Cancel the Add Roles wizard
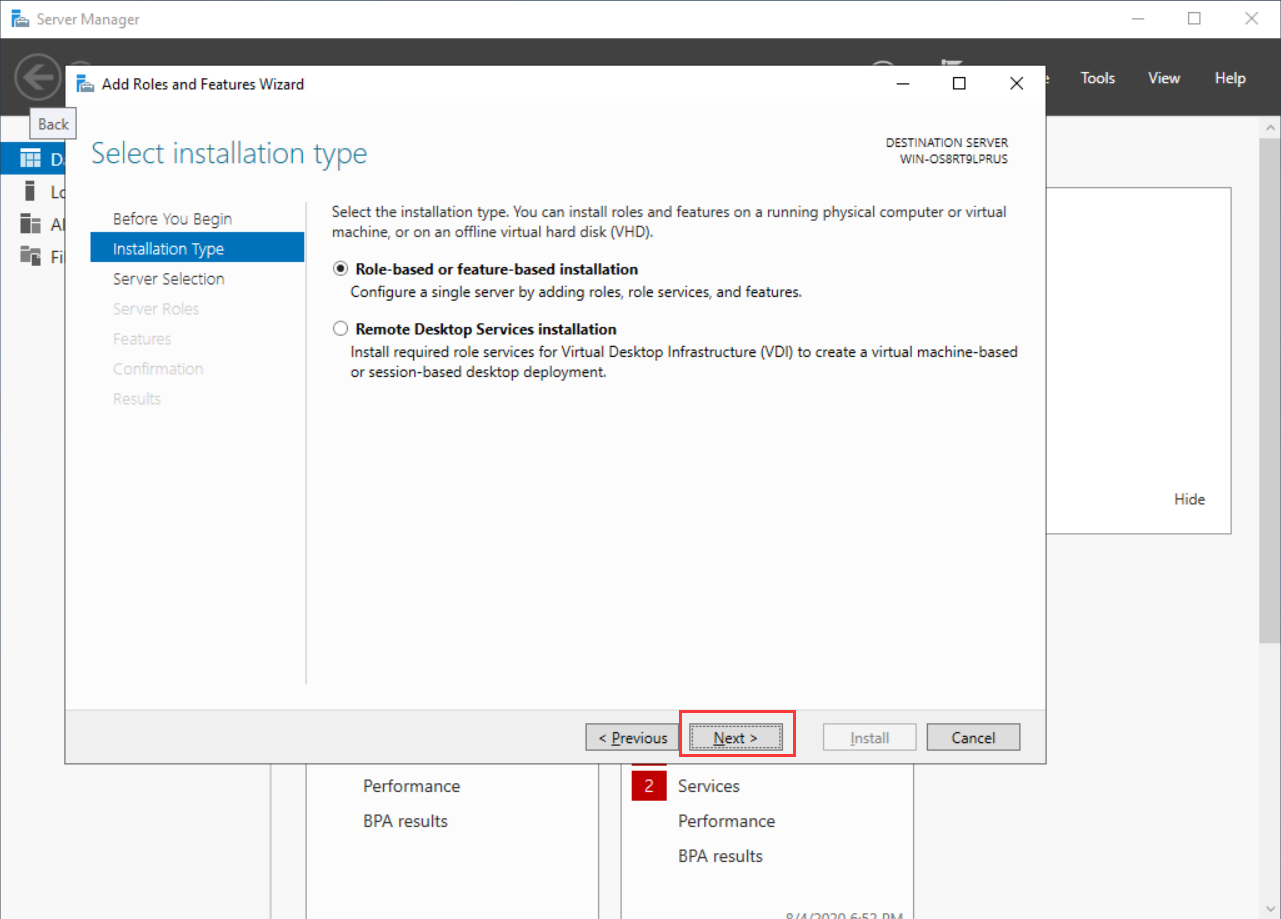The image size is (1281, 919). (972, 738)
